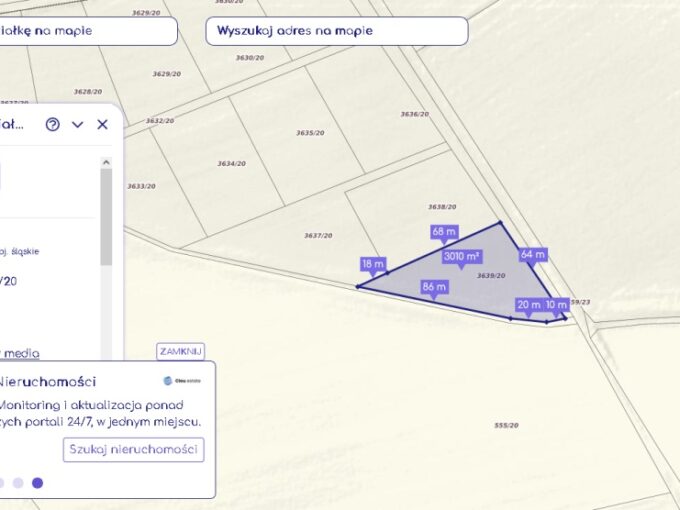The height and width of the screenshot is (510, 680).
Task: Click the scrollbar up arrow in panel
Action: click(106, 162)
